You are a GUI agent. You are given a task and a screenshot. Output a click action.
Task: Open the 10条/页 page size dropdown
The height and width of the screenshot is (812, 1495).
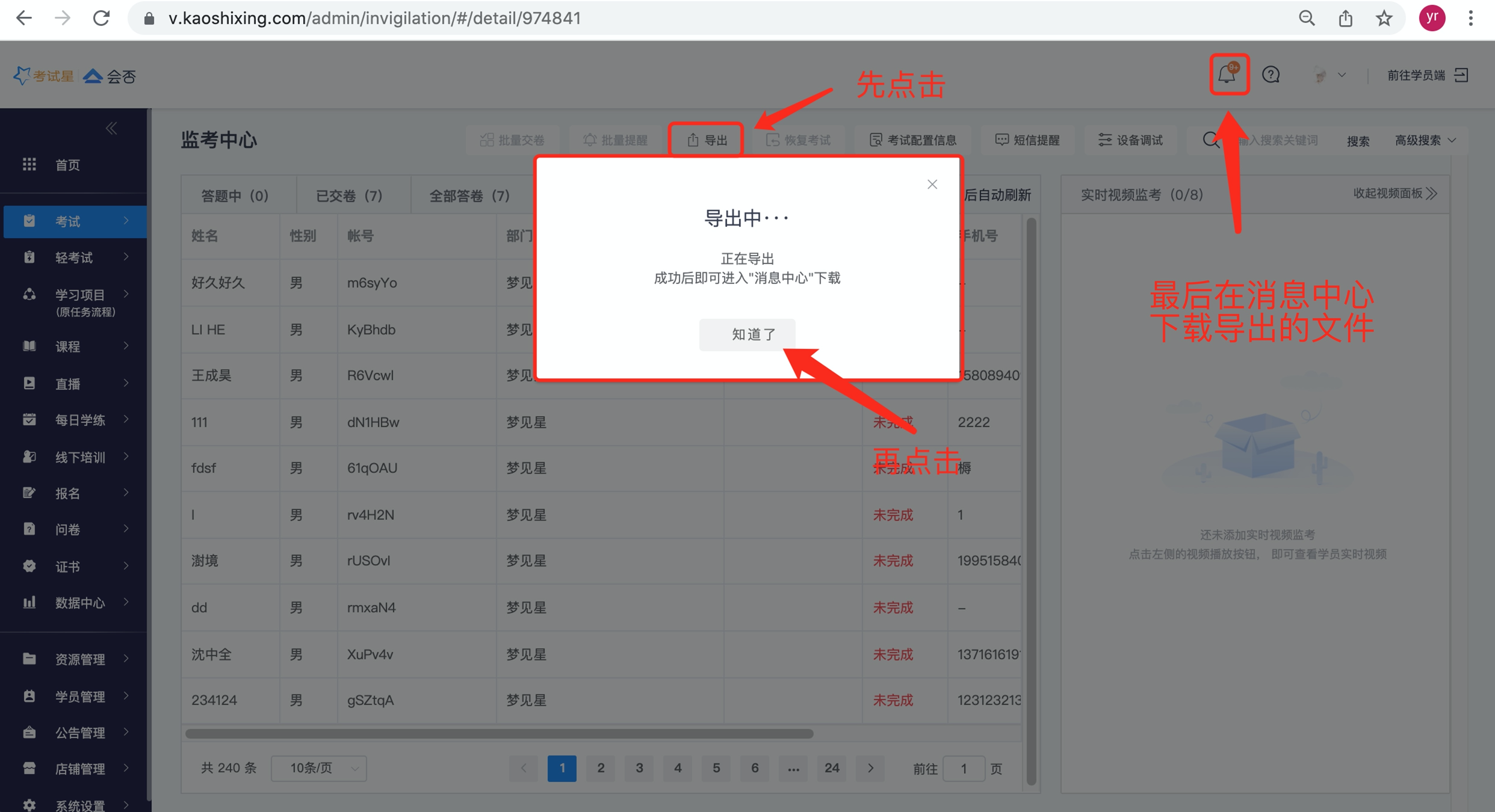(319, 768)
